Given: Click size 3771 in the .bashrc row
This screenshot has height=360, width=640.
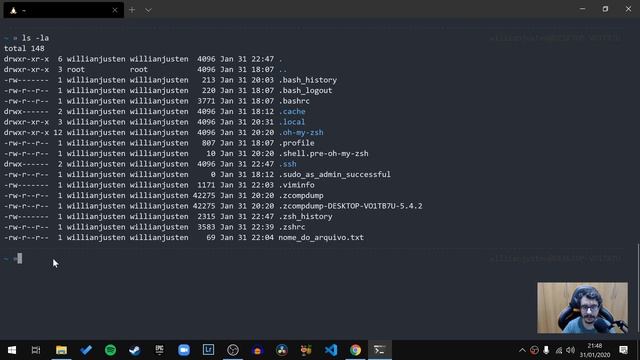Looking at the screenshot, I should pyautogui.click(x=206, y=101).
